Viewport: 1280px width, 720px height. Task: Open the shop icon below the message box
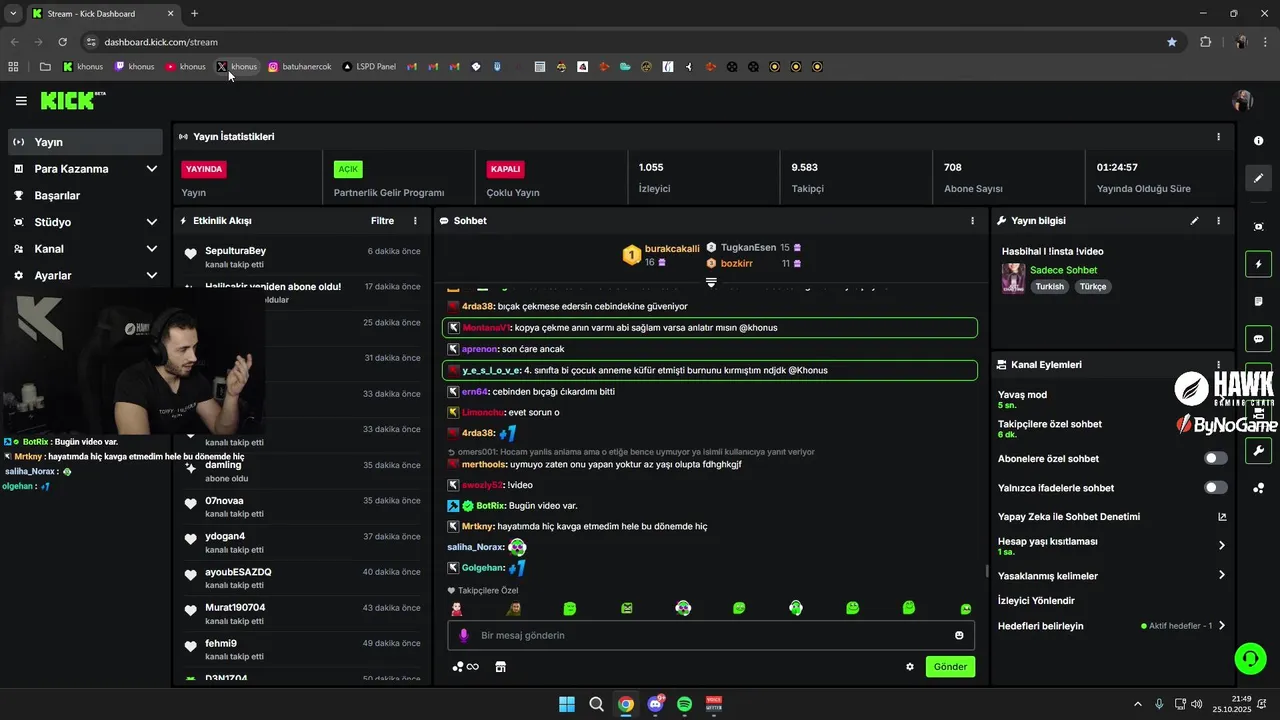(501, 667)
